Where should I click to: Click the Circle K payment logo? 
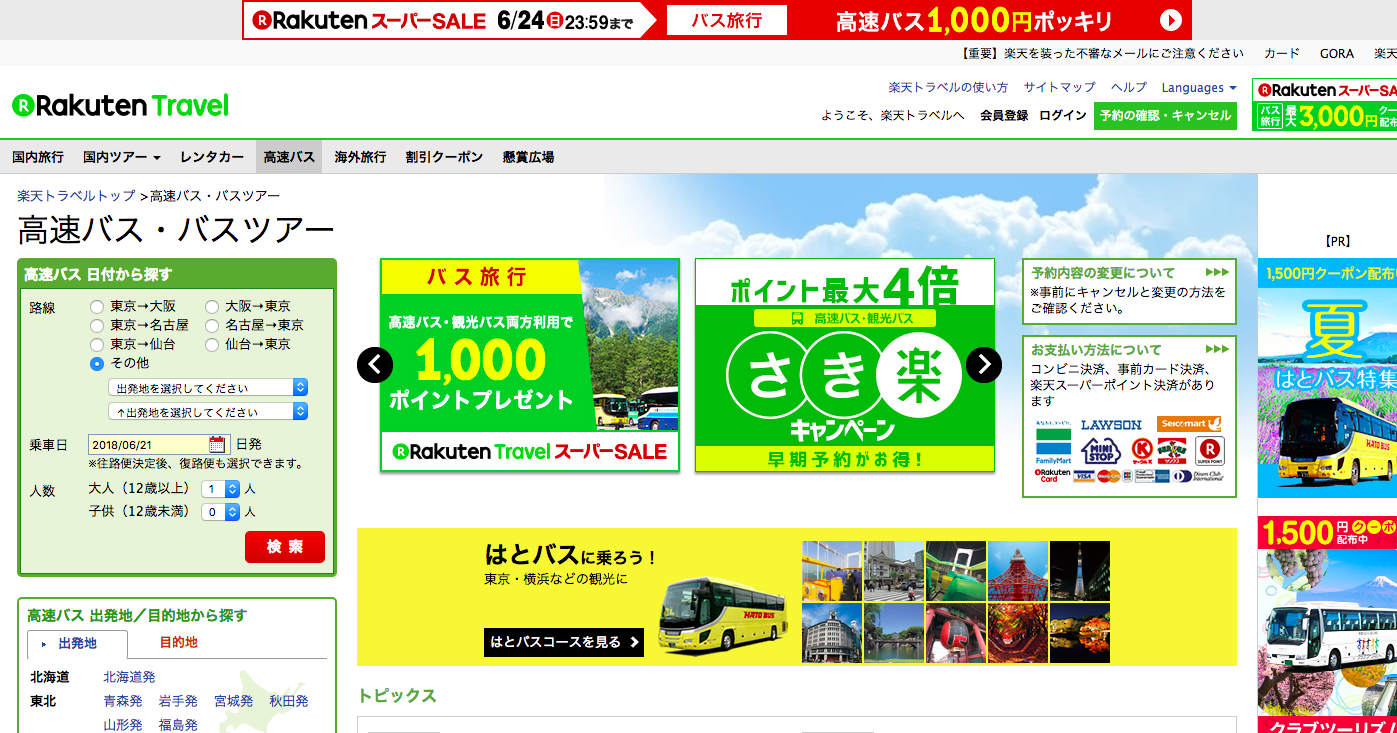coord(1142,451)
